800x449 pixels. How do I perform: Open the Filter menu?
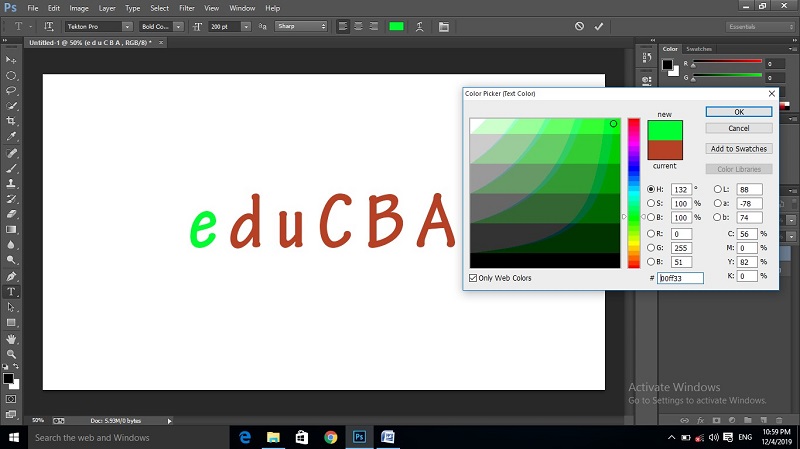187,8
